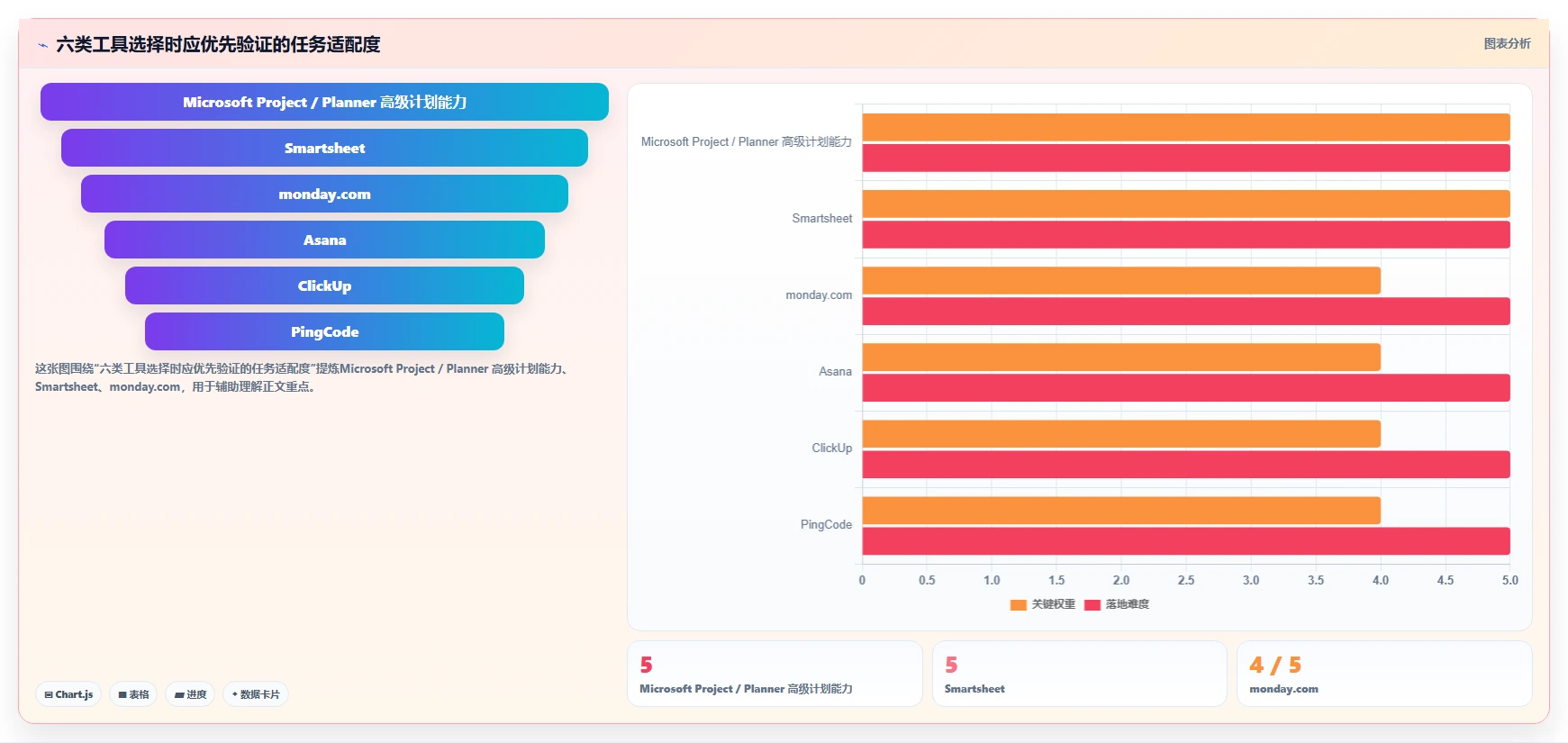Select the Microsoft Project / Planner funnel bar
The image size is (1568, 743).
pos(324,102)
